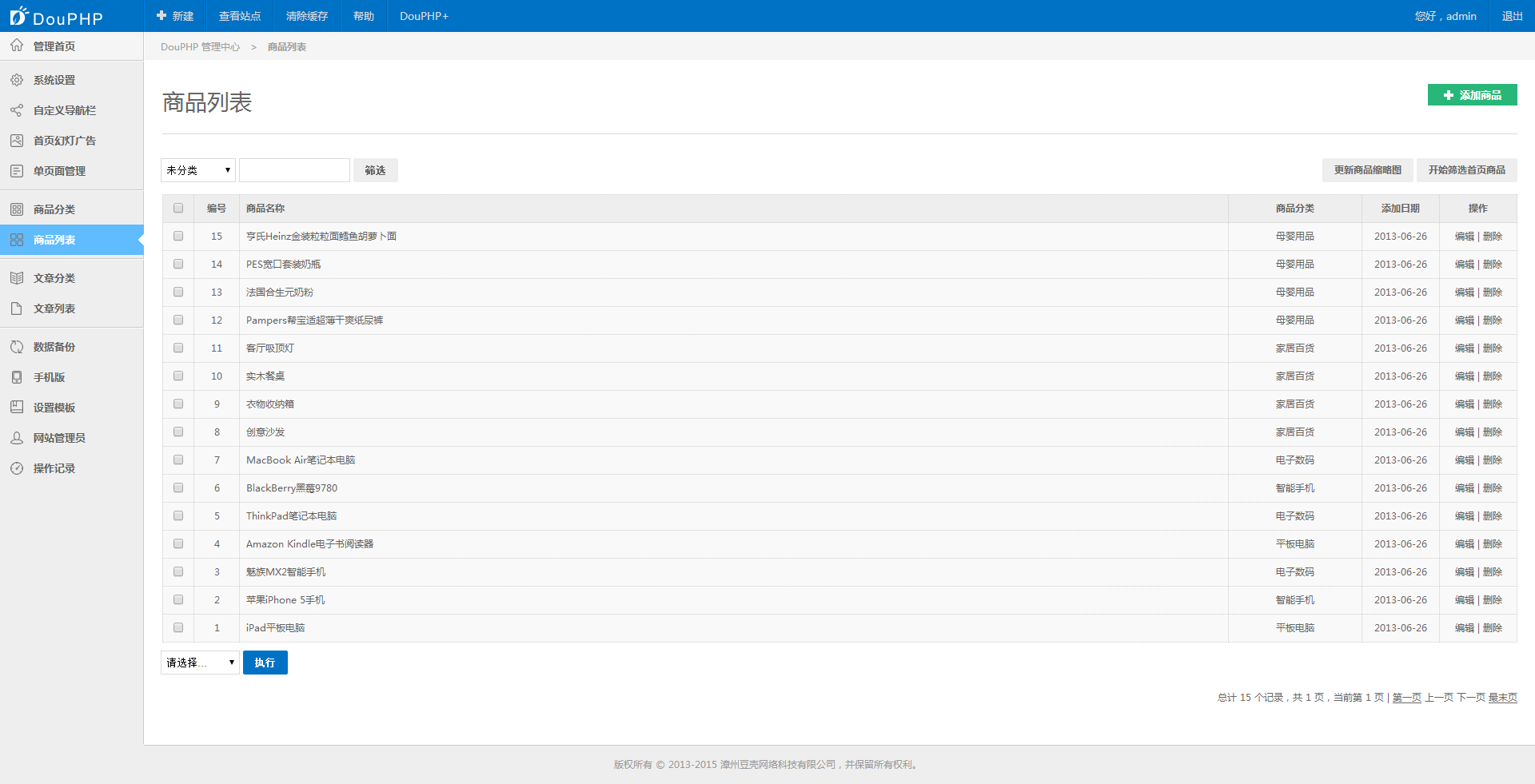Select checkbox for 法国合生元奶粉

(x=178, y=292)
